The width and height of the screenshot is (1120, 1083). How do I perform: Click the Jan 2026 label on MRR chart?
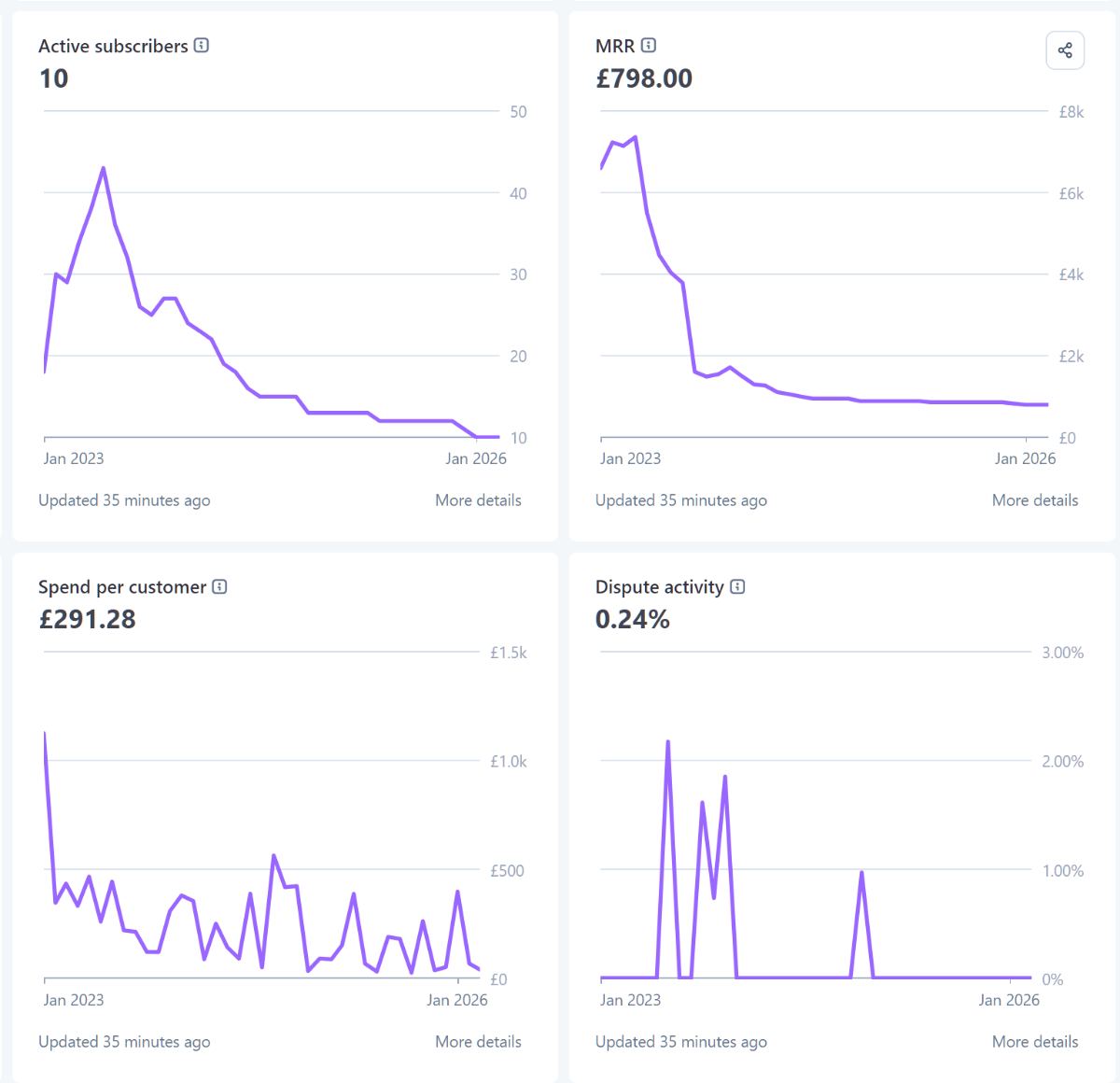point(1025,458)
